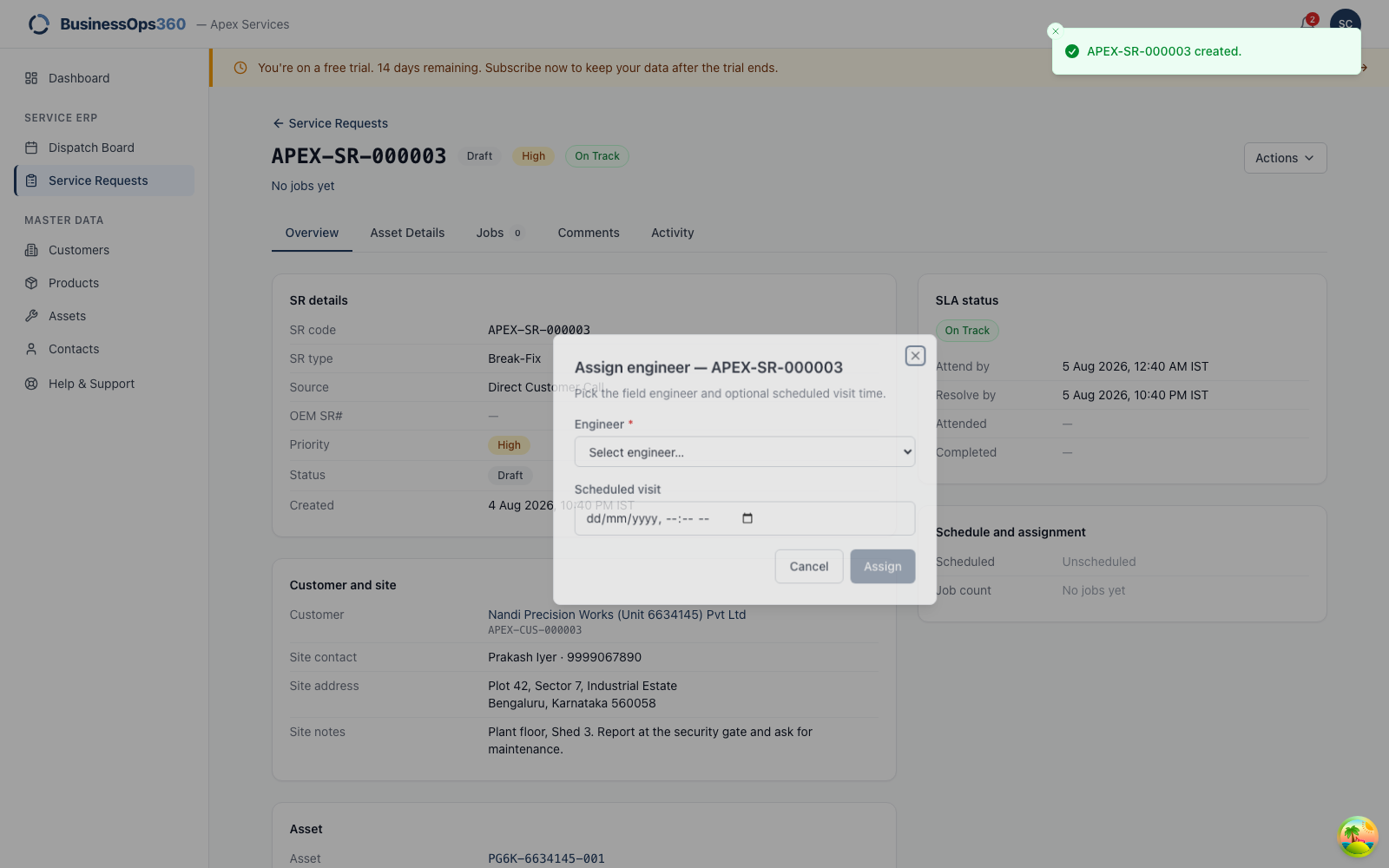Go to Dashboard in the sidebar

104,78
